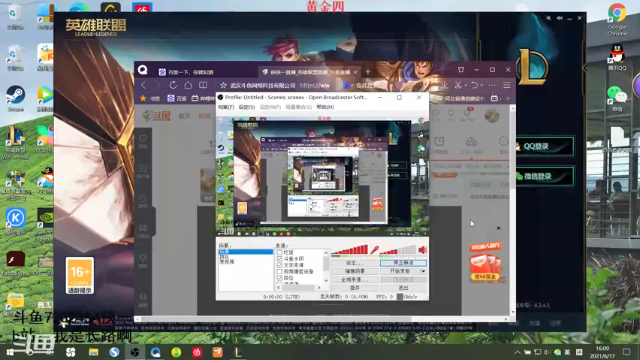Open the 设定(S) menu in OBS
Screen dimensions: 640x360
(247, 107)
